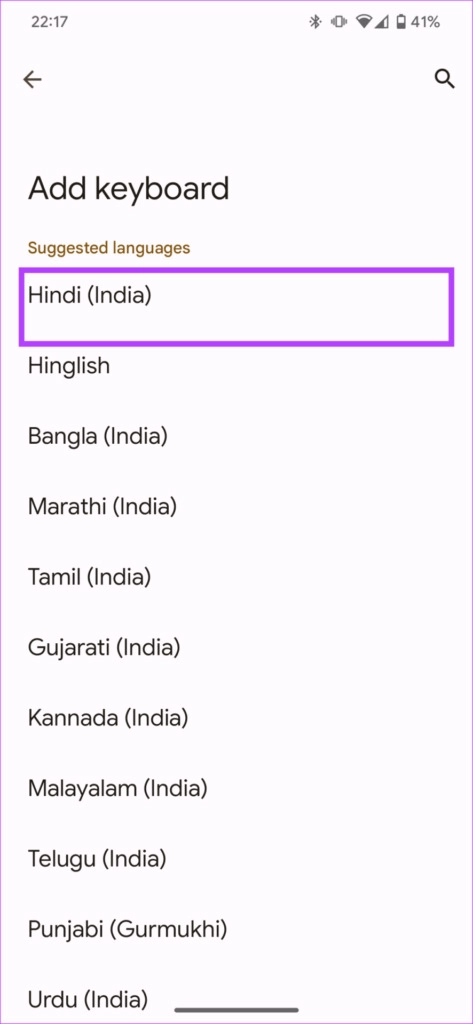Select the Hinglish keyboard

point(236,366)
